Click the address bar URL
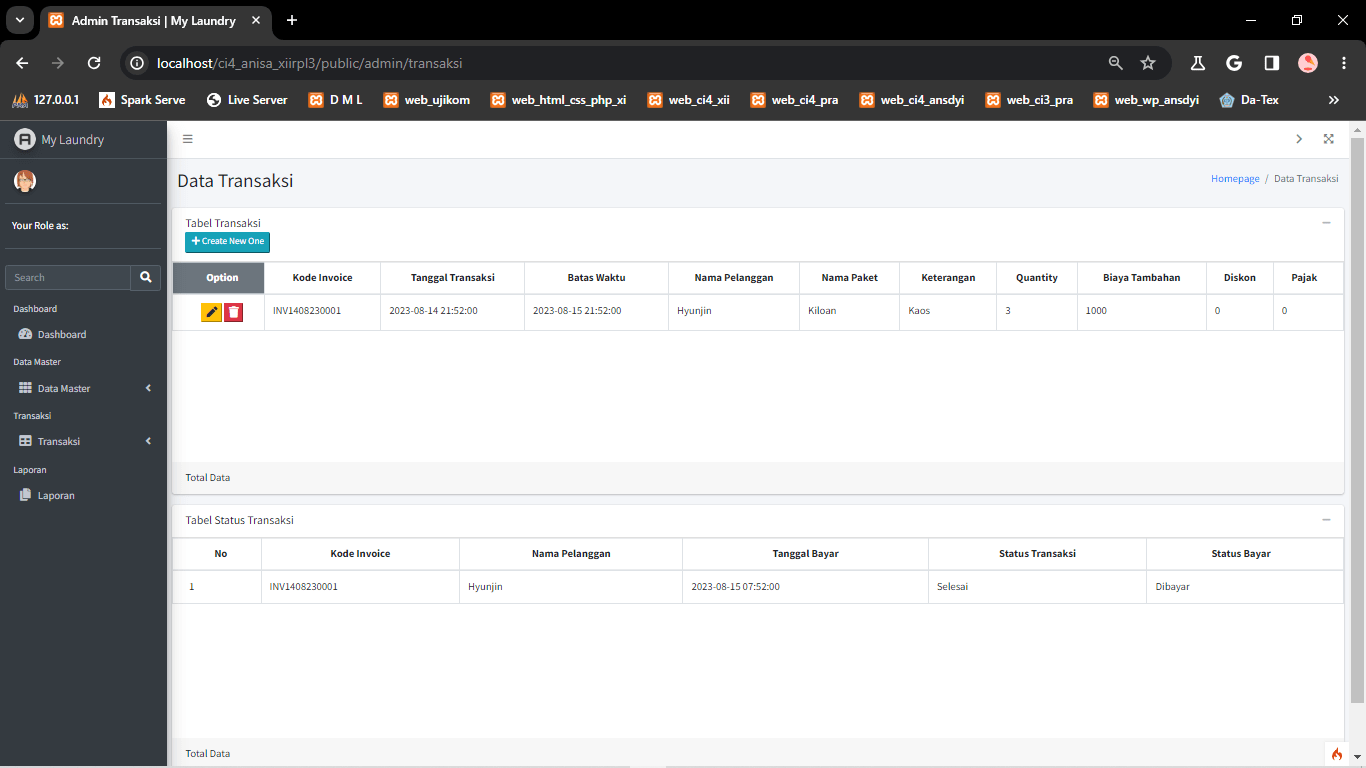The height and width of the screenshot is (768, 1366). [309, 63]
